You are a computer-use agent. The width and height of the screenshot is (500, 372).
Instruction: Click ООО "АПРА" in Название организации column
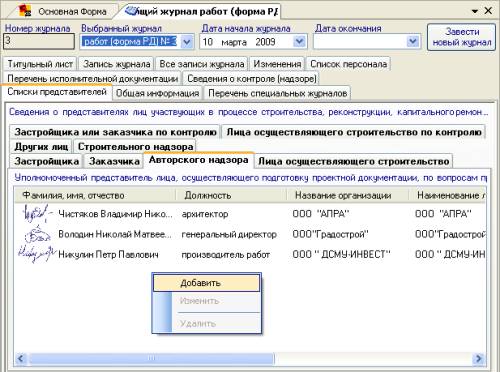pos(321,214)
